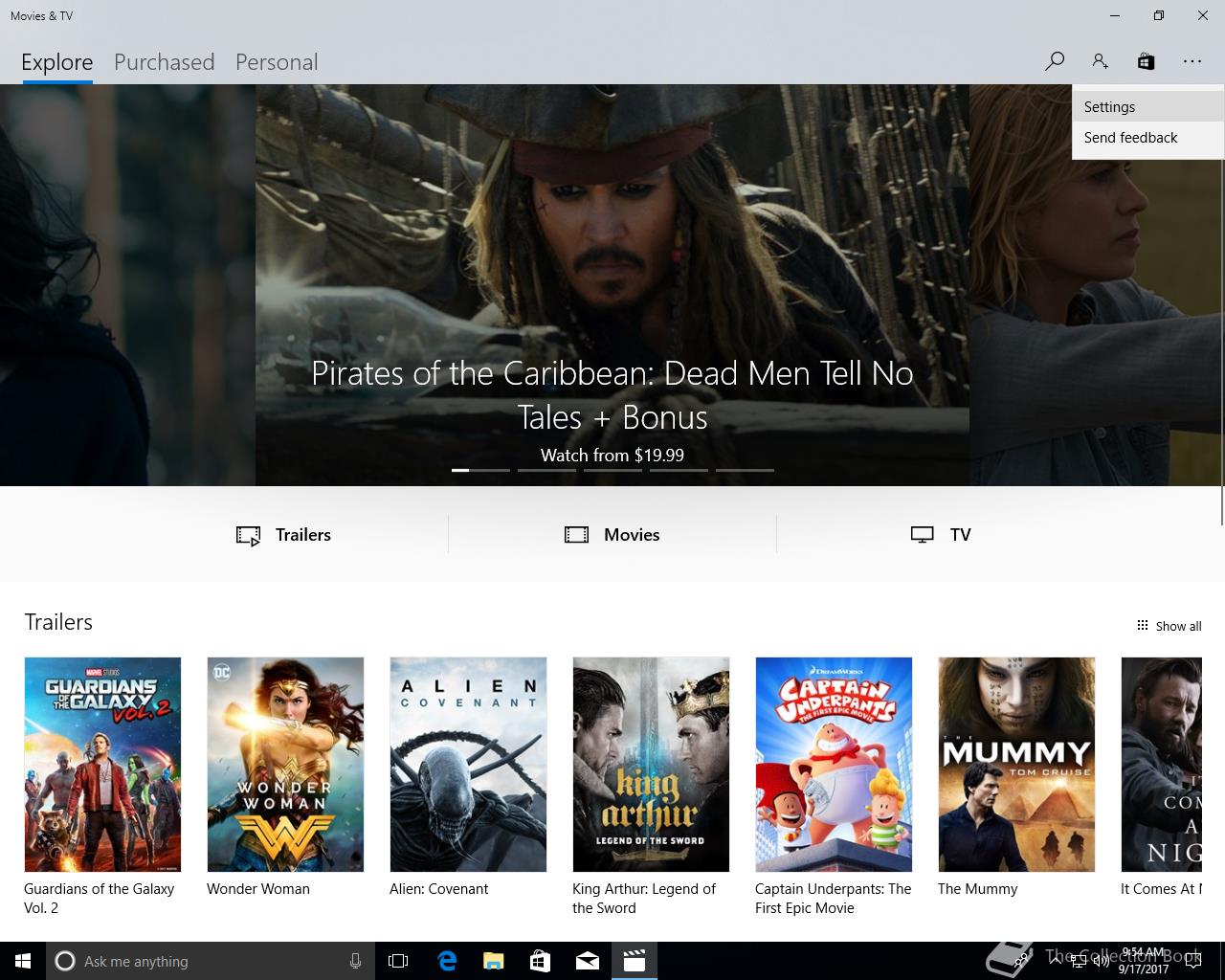Open the Trailers category button

pyautogui.click(x=284, y=535)
